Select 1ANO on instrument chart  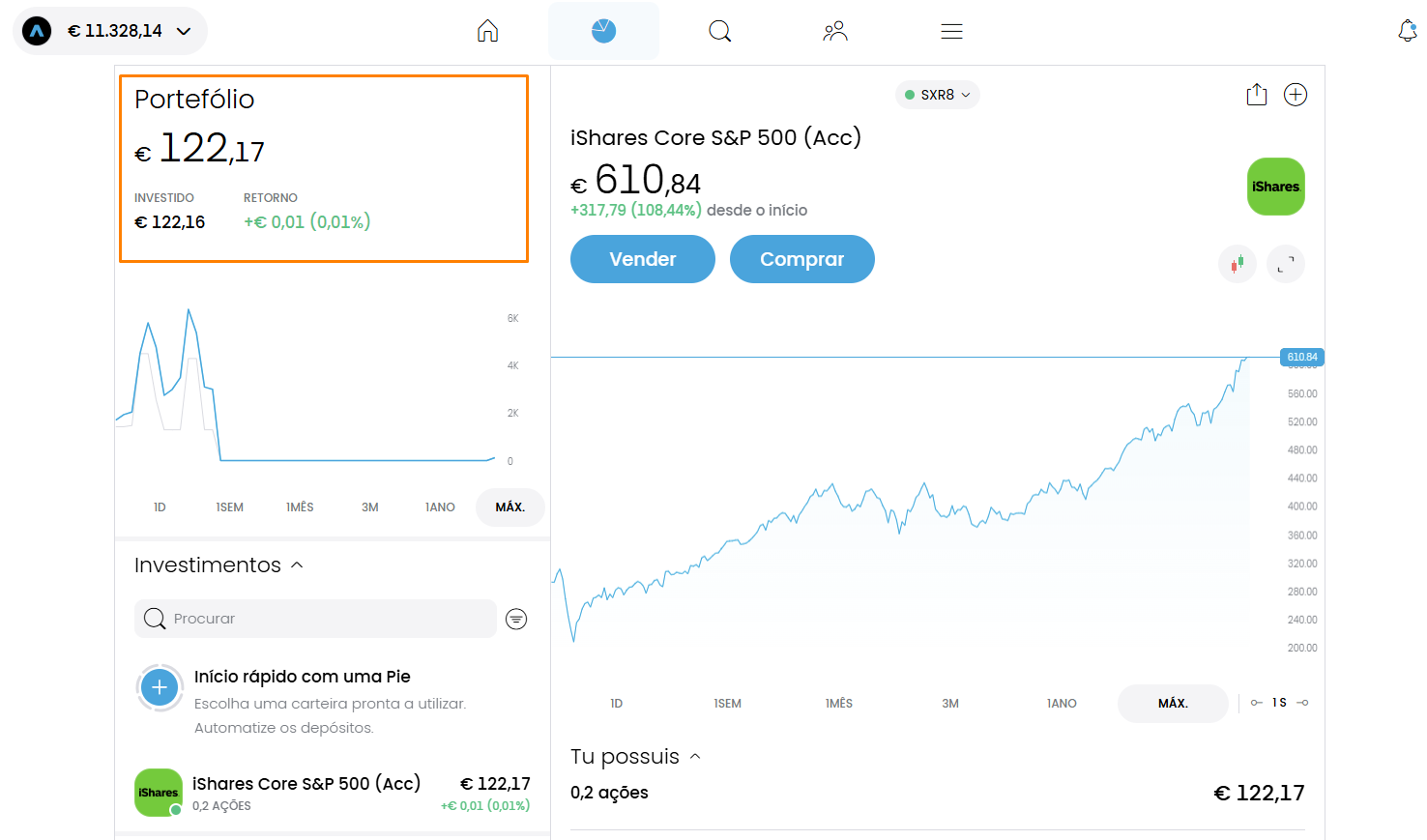(x=1062, y=704)
